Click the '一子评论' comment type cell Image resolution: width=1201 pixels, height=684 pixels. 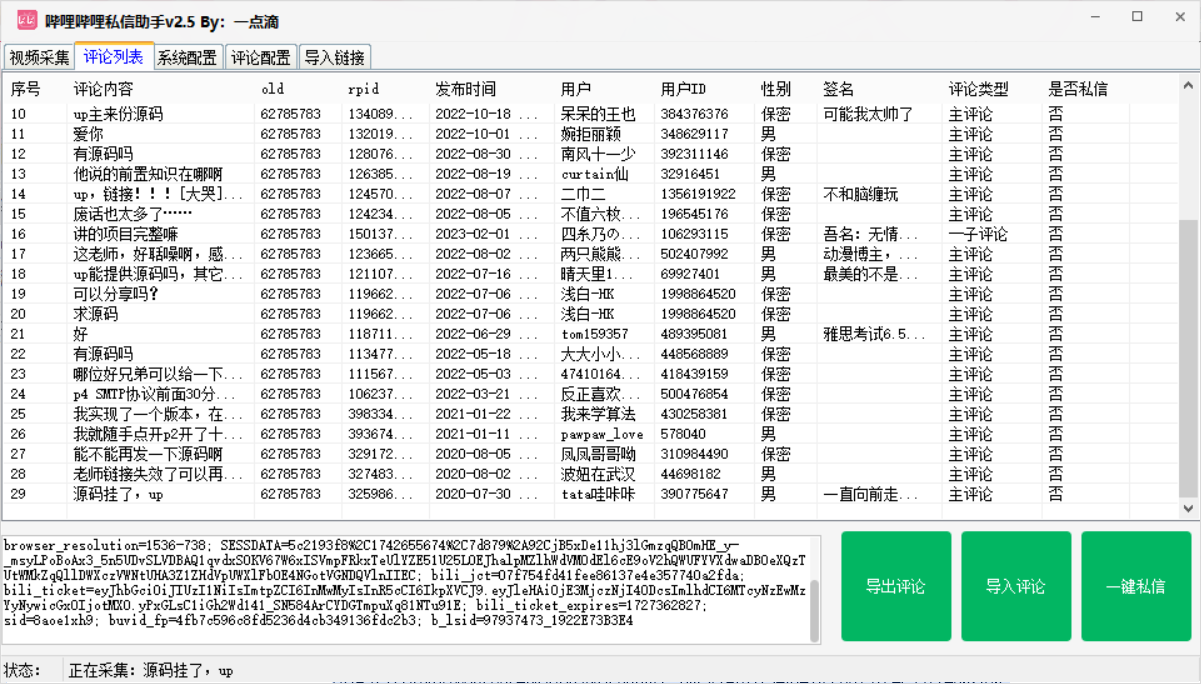[x=978, y=234]
